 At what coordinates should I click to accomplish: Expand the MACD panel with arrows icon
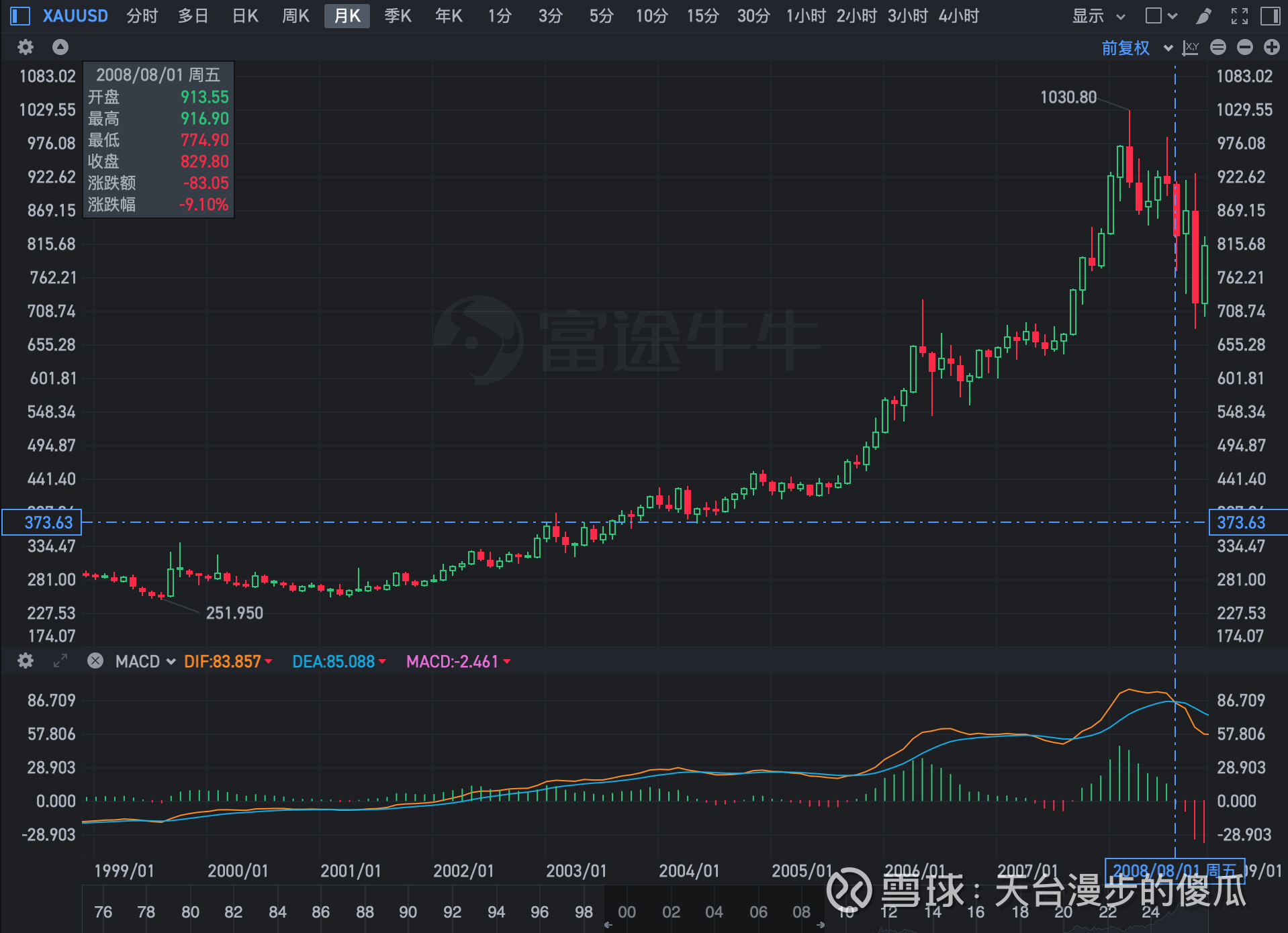pos(60,661)
